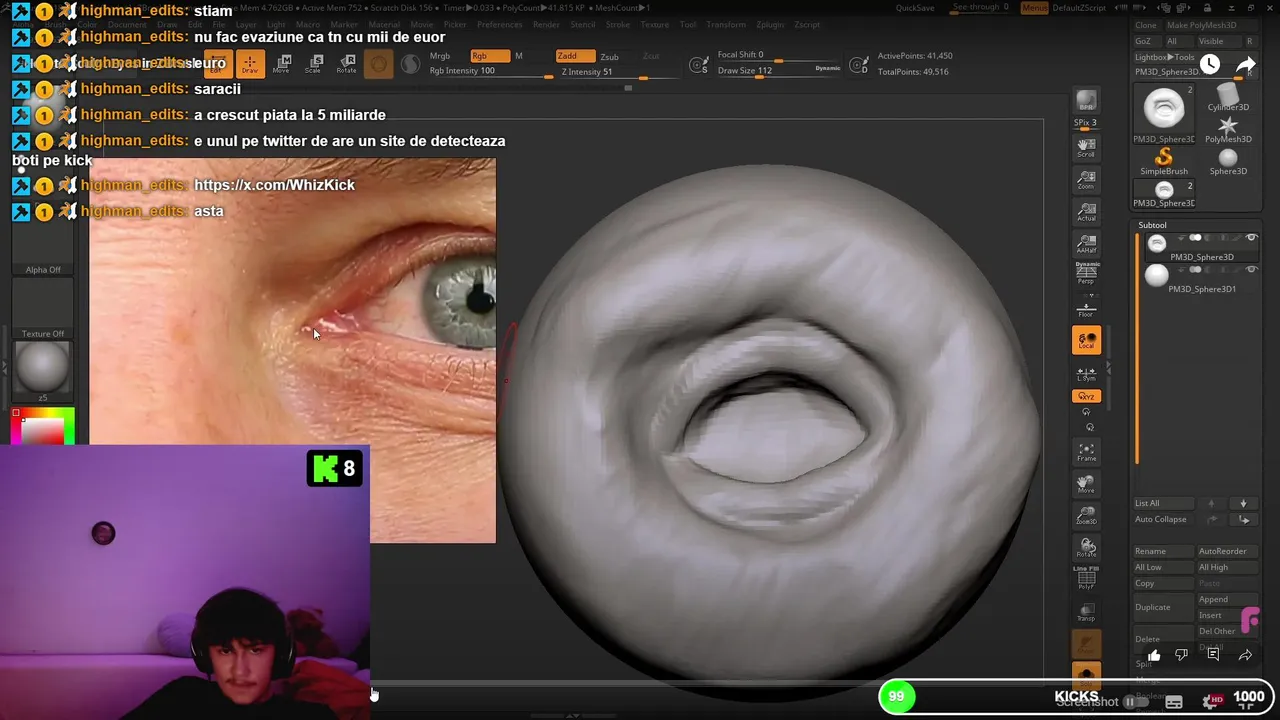The height and width of the screenshot is (720, 1280).
Task: Click the Zoom canvas icon
Action: click(x=1086, y=180)
